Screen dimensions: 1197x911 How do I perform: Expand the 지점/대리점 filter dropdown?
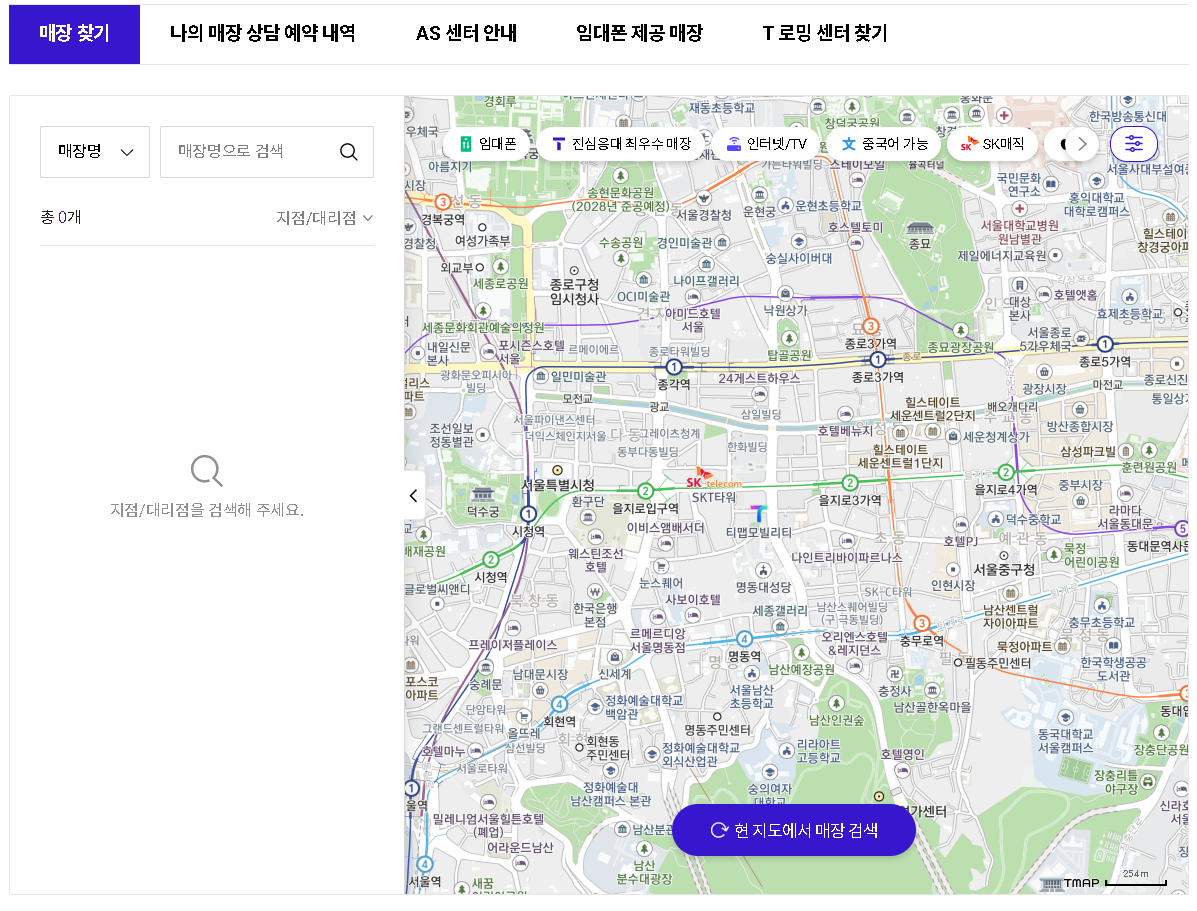324,218
